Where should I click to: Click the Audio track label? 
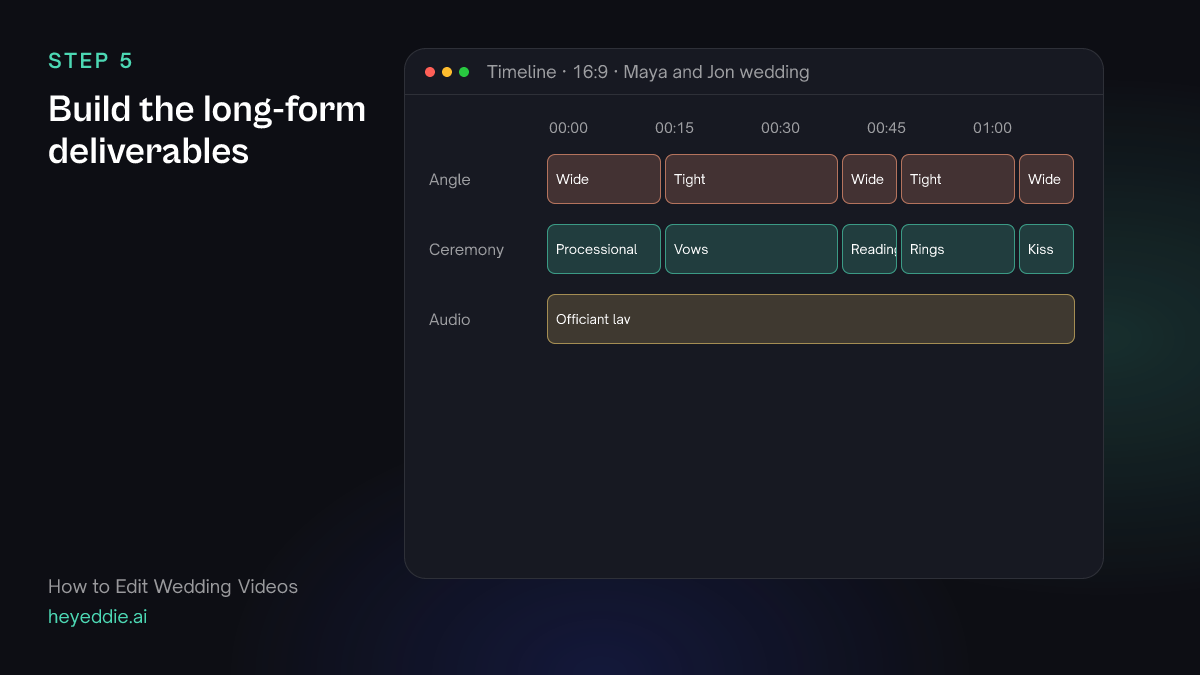pos(449,320)
